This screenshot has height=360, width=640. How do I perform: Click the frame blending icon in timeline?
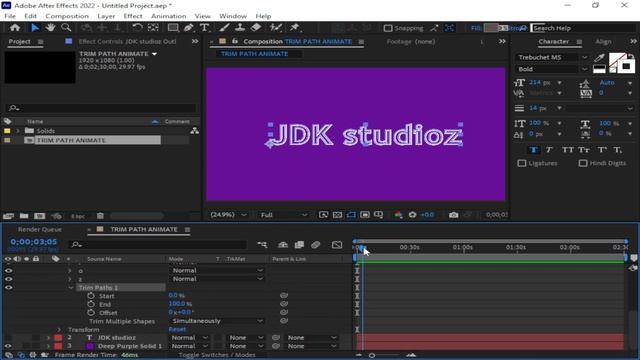pyautogui.click(x=299, y=244)
